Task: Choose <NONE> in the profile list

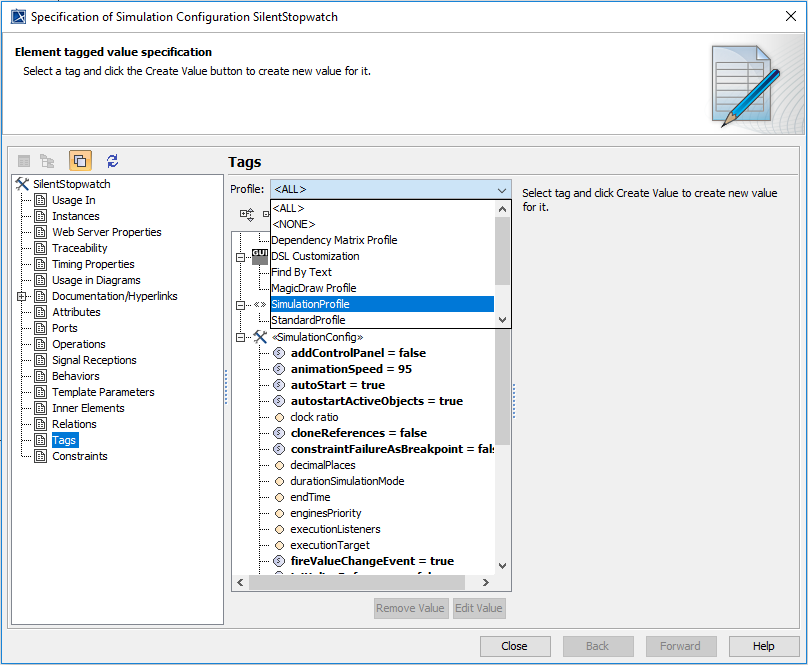Action: [x=382, y=224]
